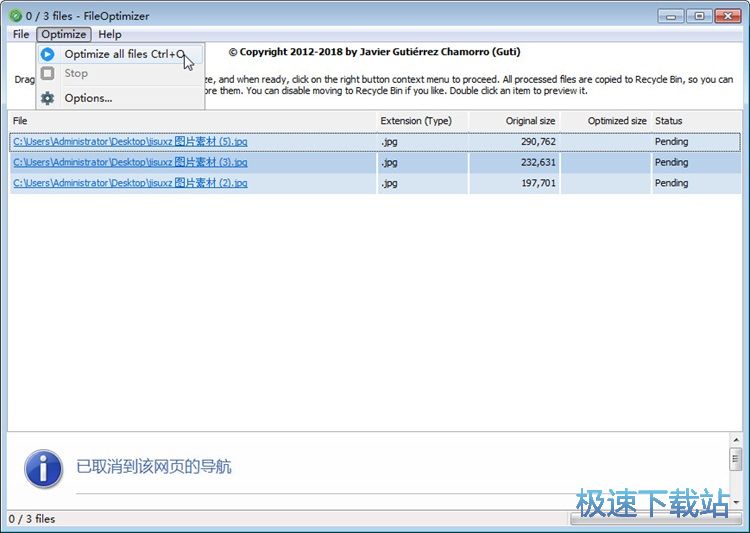Click .jpg extension cell in 图片素材 (3) row
This screenshot has width=750, height=533.
(422, 162)
